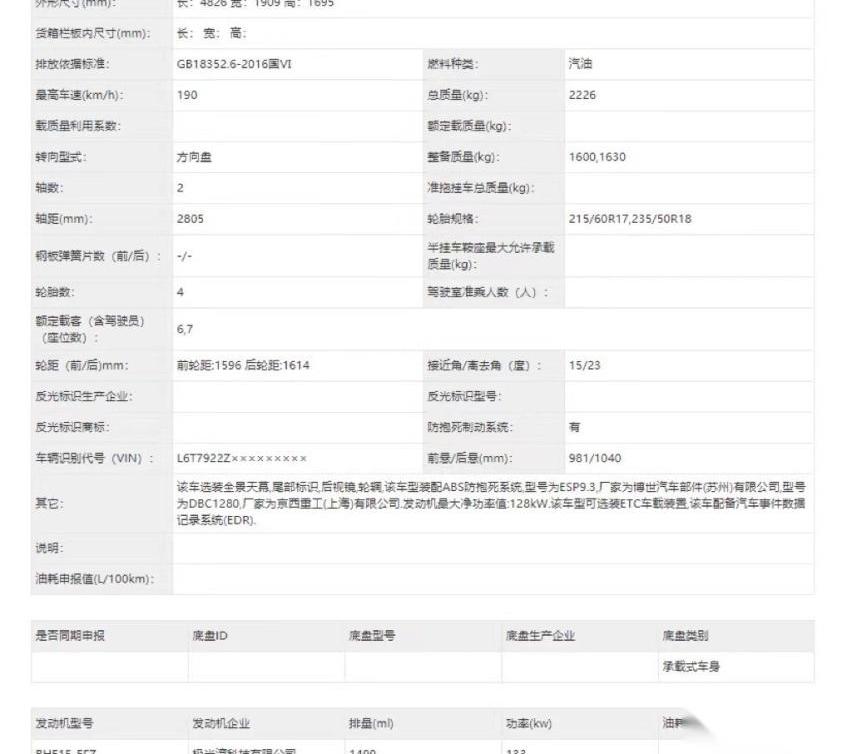852x754 pixels.
Task: Click the label 钢板弹簧片数（前/后）:
Action: (98, 256)
